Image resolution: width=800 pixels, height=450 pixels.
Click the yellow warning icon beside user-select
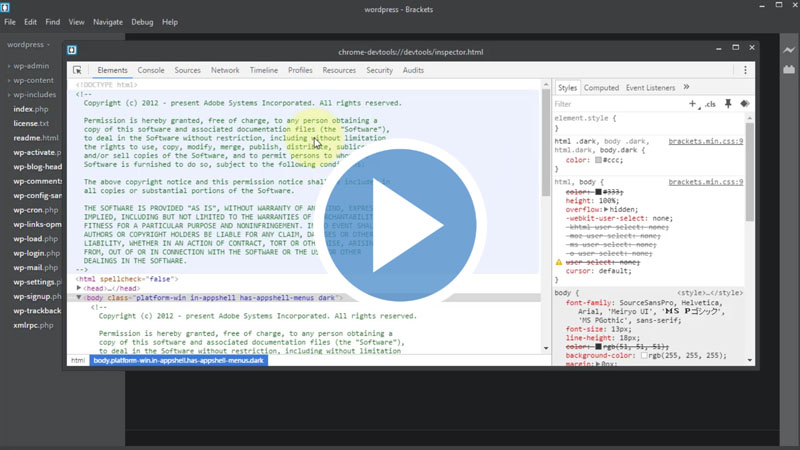point(559,262)
